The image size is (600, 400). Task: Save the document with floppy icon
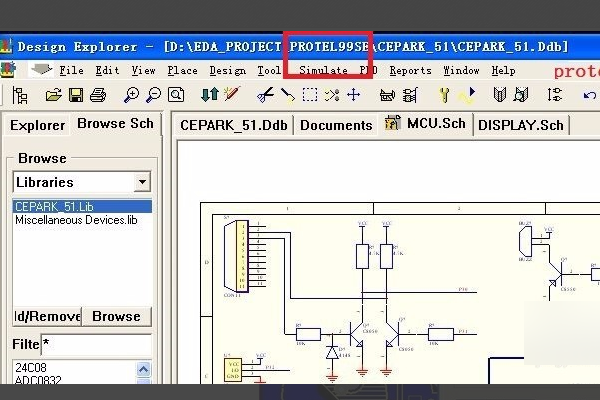(76, 95)
